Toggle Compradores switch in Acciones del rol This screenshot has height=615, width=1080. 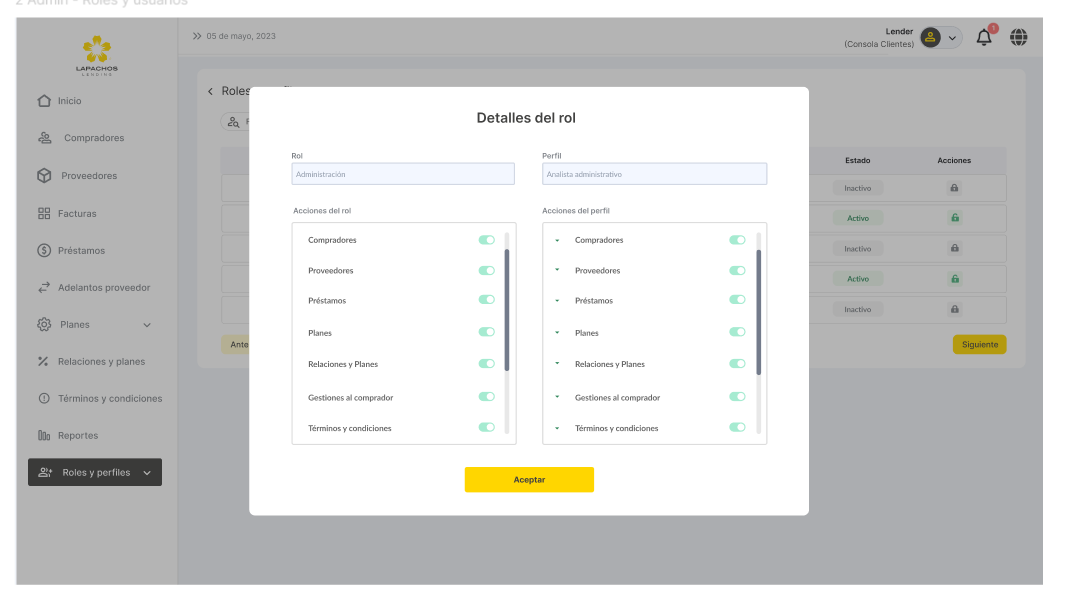tap(486, 240)
